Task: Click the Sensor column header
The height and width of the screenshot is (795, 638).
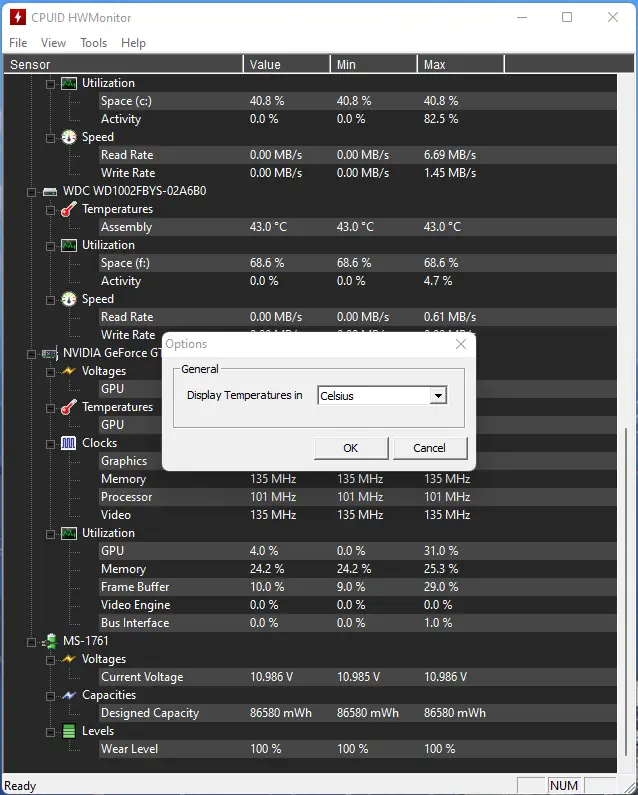Action: point(123,65)
